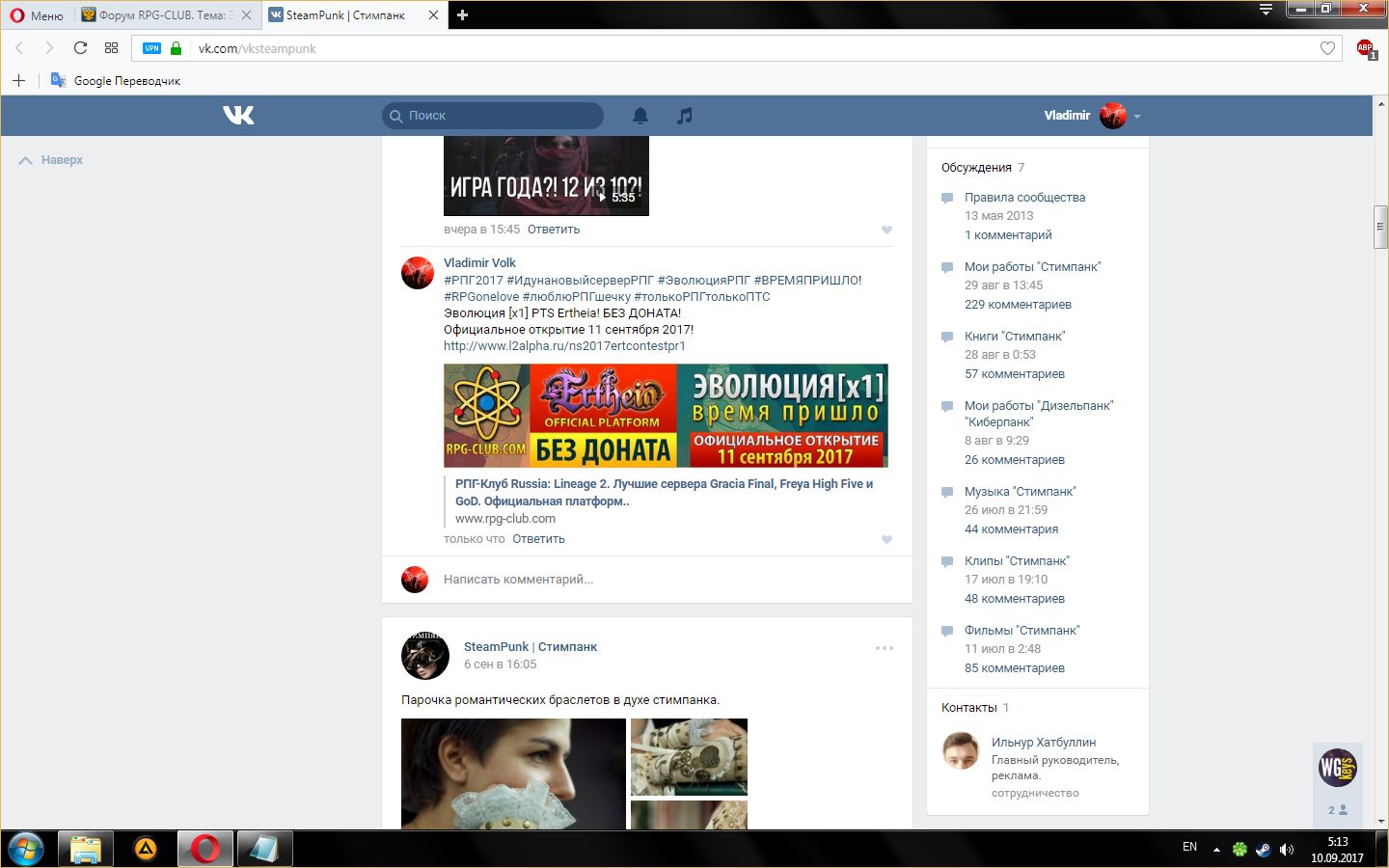Open the Vladimir Volk author link

479,262
